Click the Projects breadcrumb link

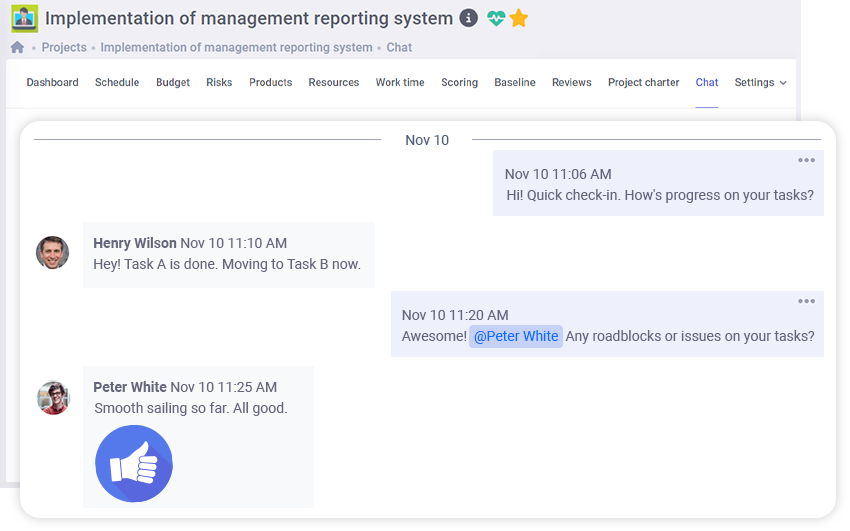click(64, 47)
